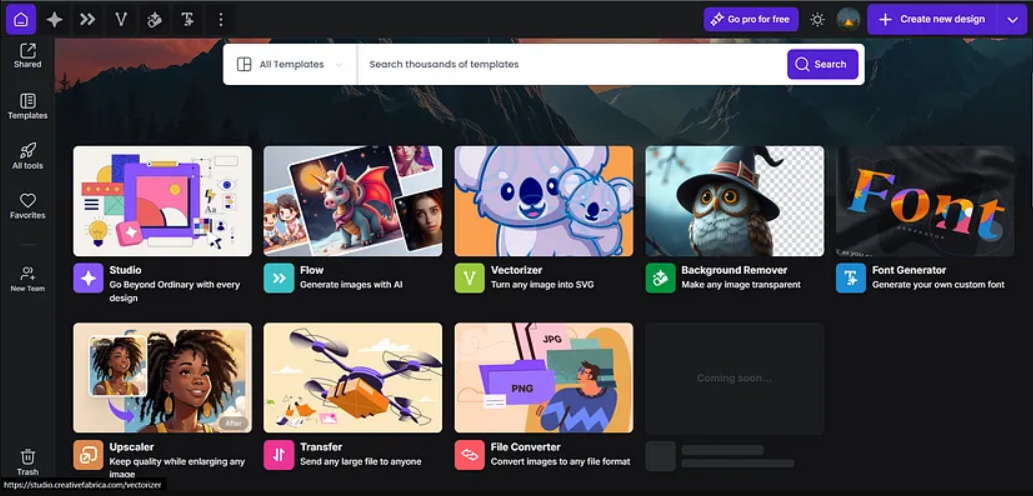Viewport: 1033px width, 496px height.
Task: Open Studio sparkle icon in top toolbar
Action: coord(54,19)
